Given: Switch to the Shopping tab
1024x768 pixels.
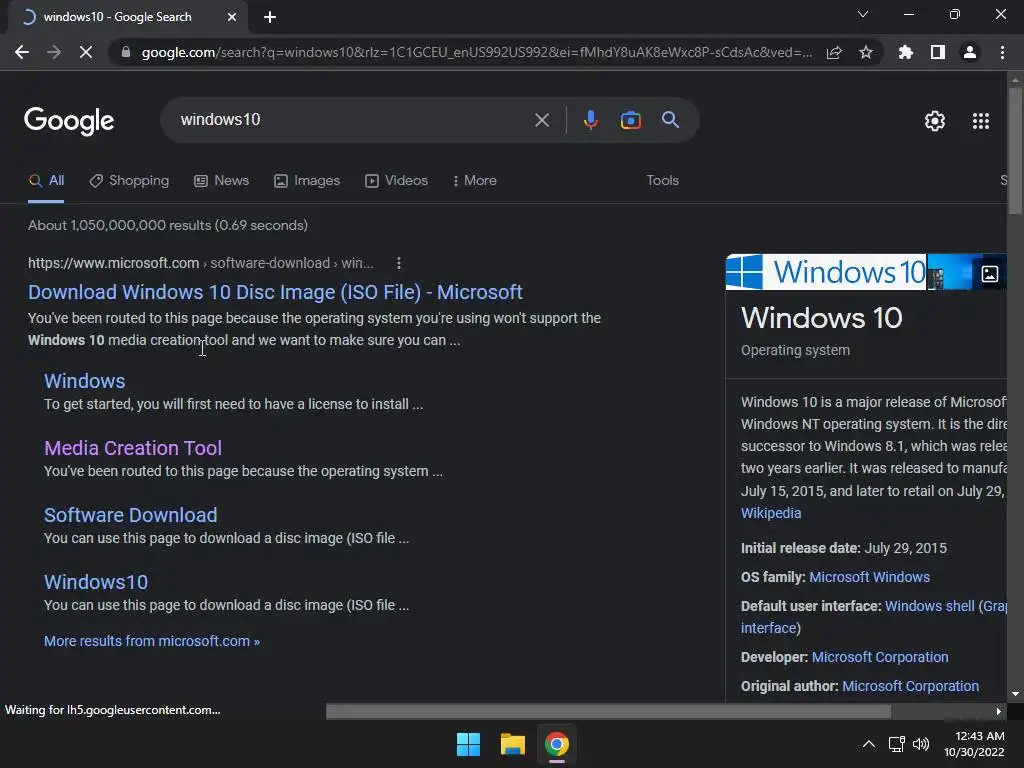Looking at the screenshot, I should (x=129, y=181).
